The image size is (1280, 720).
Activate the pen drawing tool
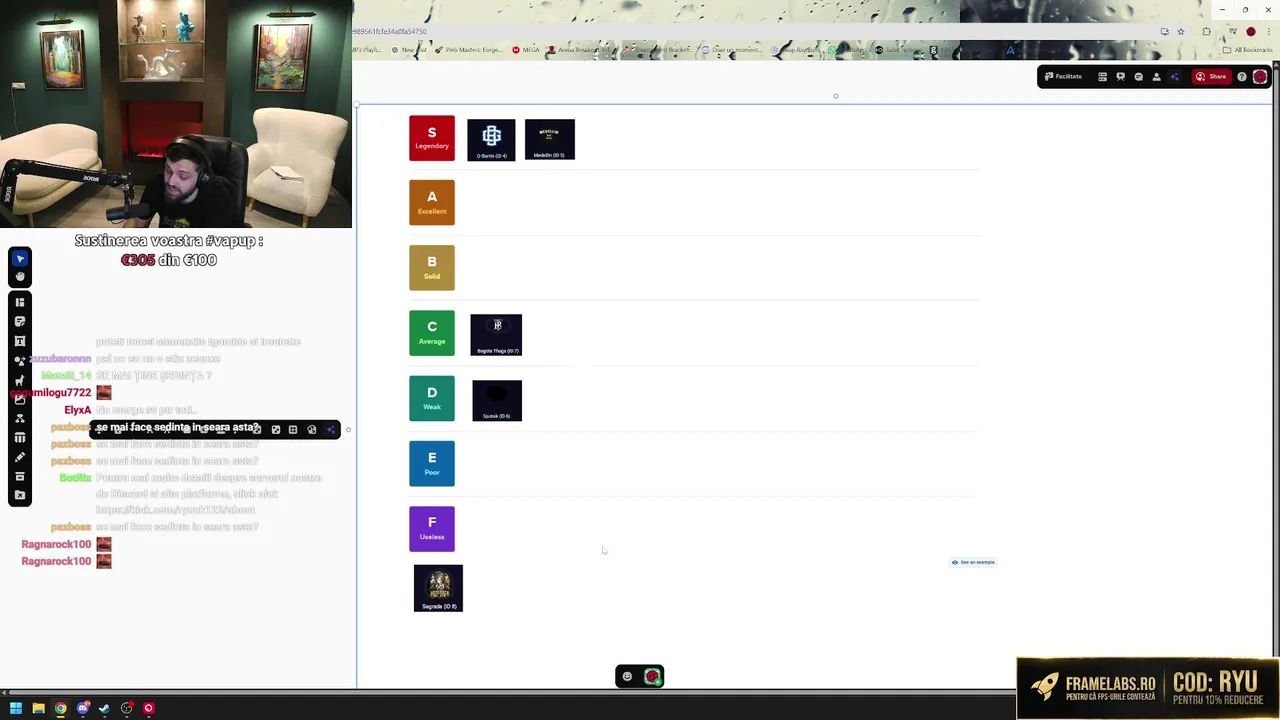point(20,457)
